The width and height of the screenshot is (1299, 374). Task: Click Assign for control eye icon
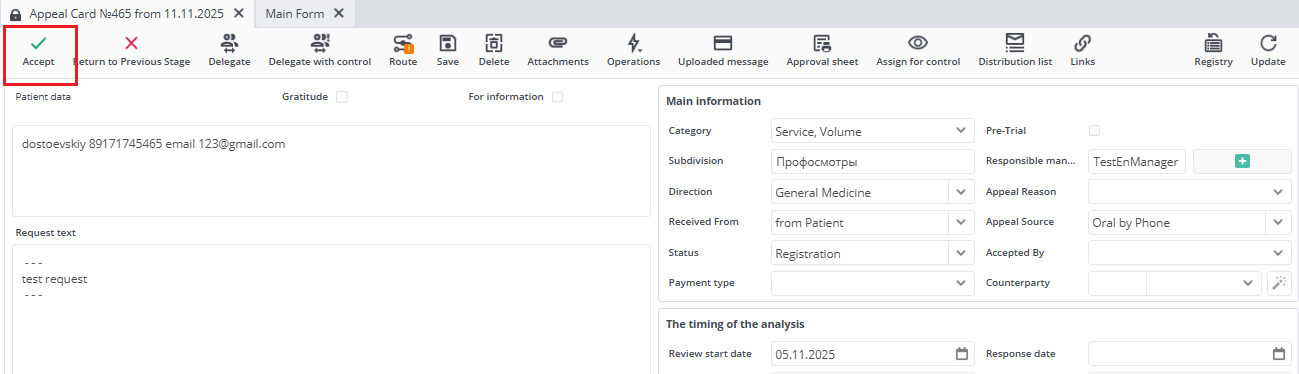(918, 43)
